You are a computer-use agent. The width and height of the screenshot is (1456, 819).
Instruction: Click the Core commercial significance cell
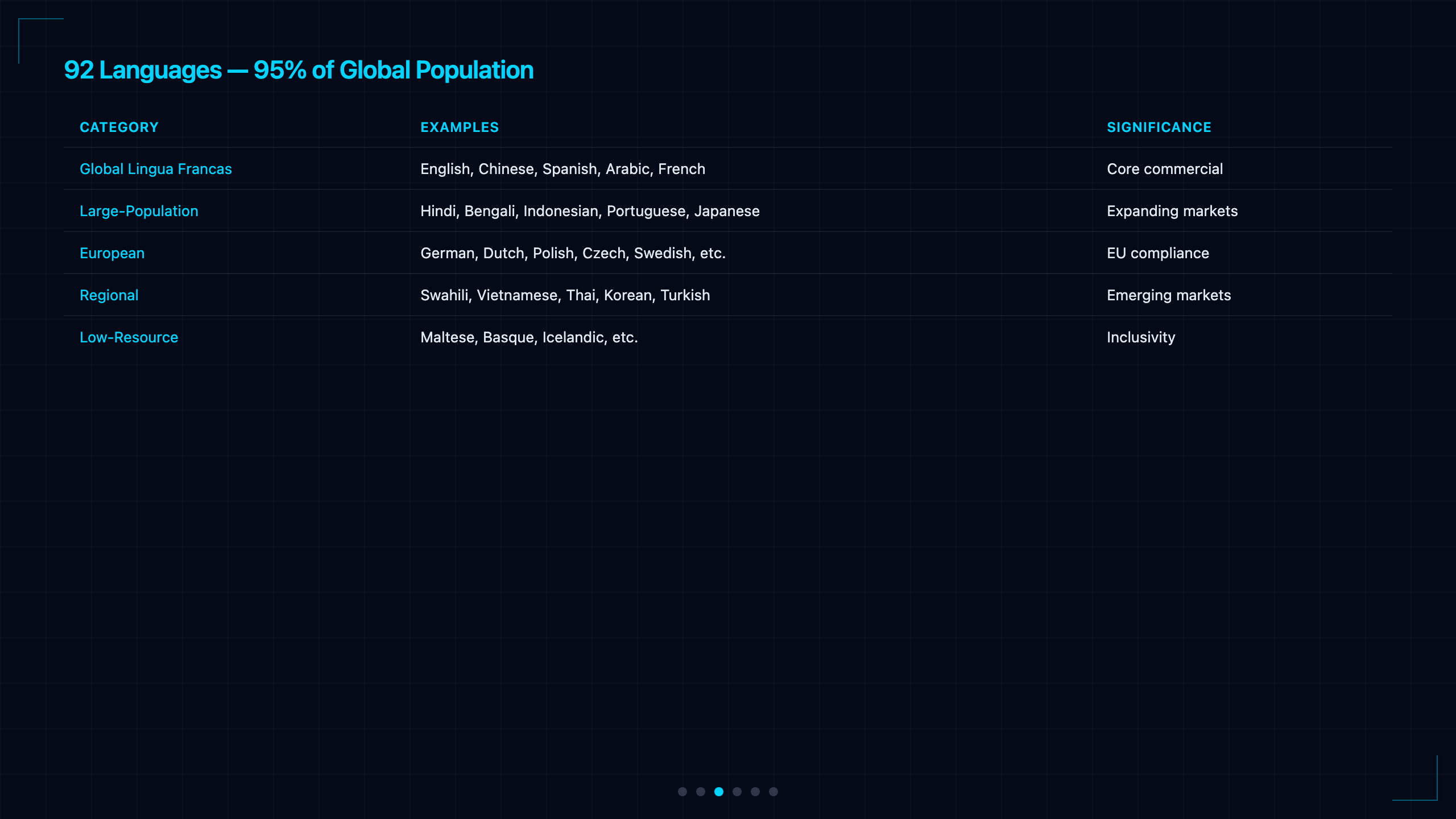point(1165,169)
